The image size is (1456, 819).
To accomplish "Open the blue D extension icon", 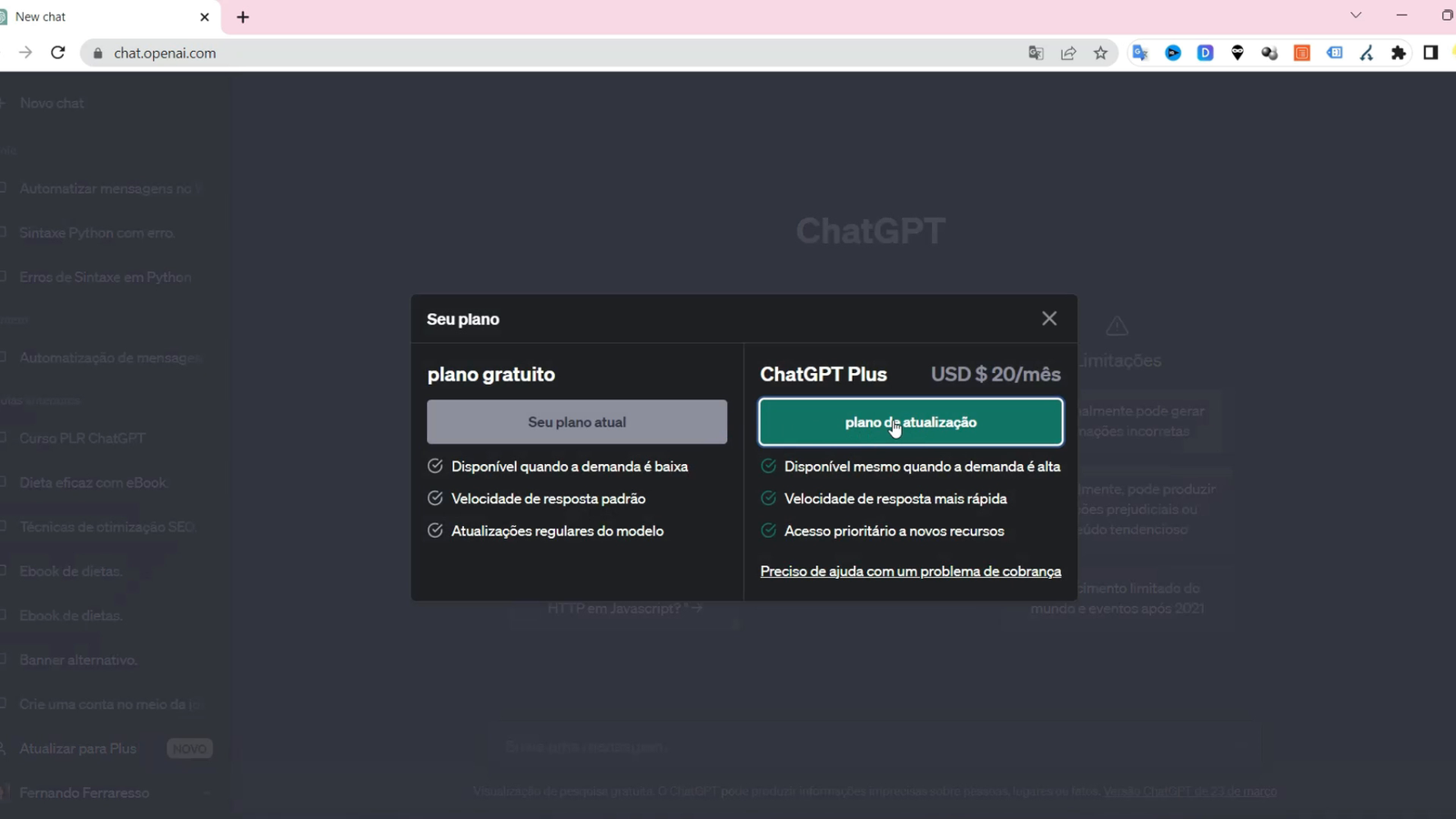I will pyautogui.click(x=1206, y=53).
